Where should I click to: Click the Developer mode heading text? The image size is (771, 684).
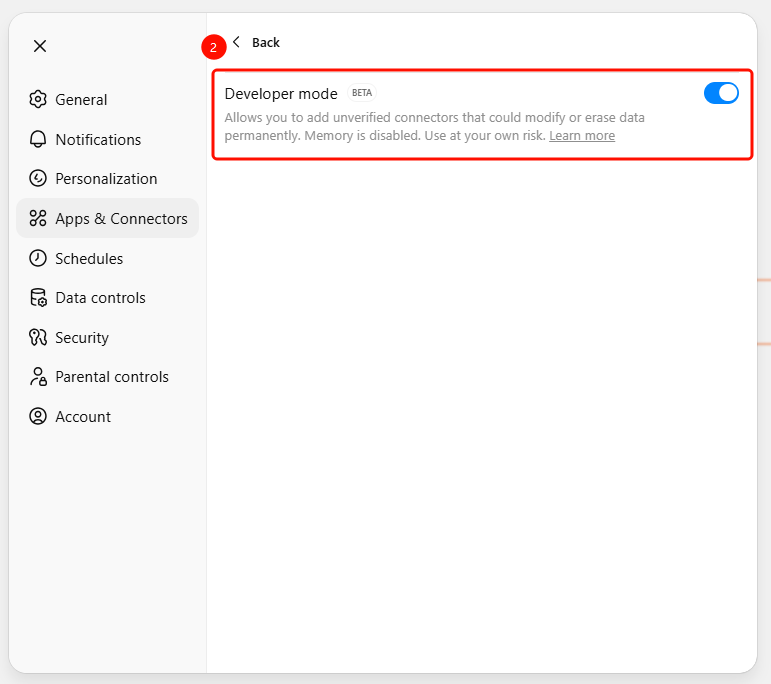pyautogui.click(x=281, y=94)
